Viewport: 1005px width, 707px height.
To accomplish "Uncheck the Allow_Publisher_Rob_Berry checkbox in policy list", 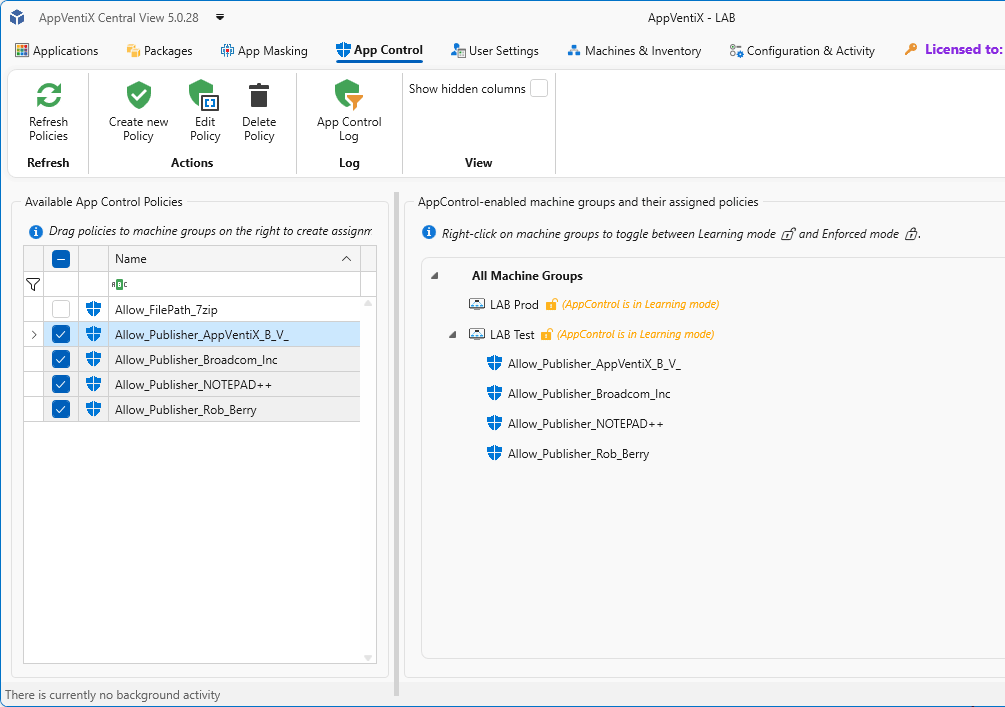I will pyautogui.click(x=61, y=409).
